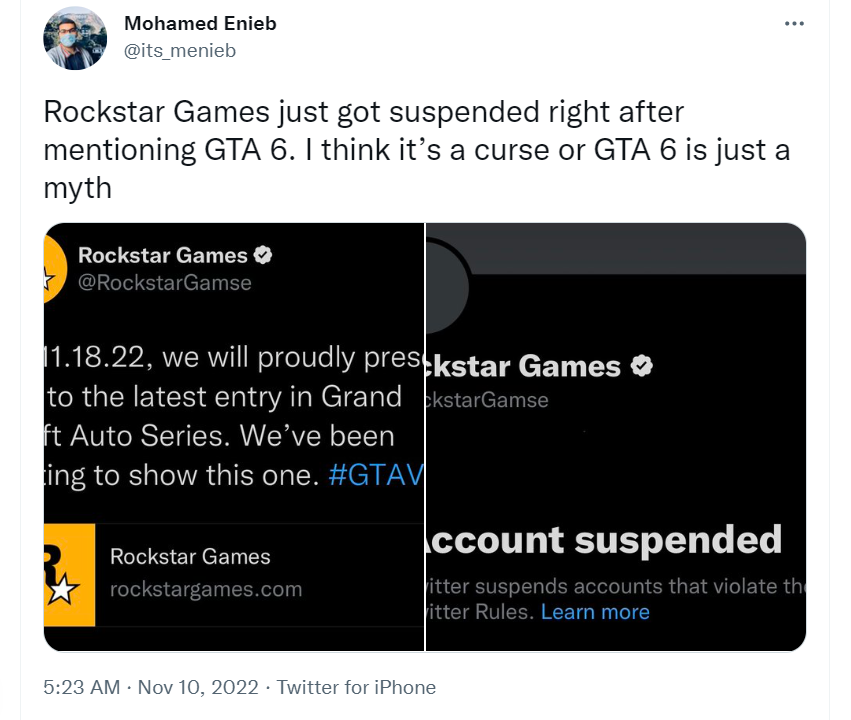Click the 5:23 AM · Nov 10, 2022 timestamp
This screenshot has width=851, height=720.
(x=151, y=687)
